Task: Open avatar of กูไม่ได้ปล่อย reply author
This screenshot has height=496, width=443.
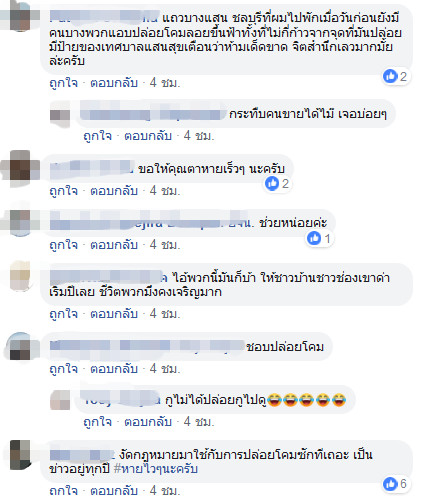Action: click(x=60, y=400)
